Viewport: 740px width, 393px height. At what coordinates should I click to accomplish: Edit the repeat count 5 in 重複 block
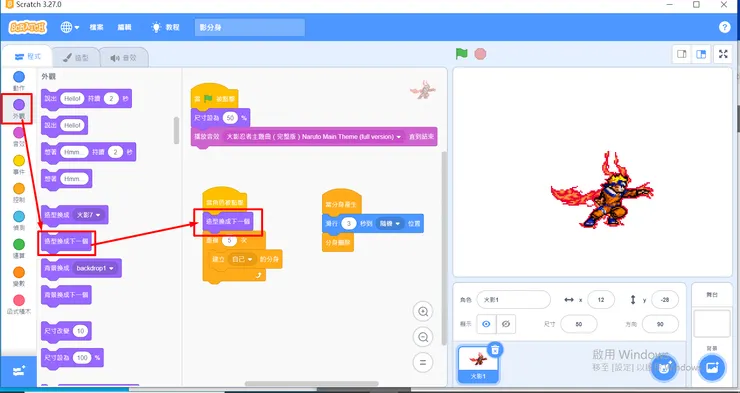click(229, 241)
